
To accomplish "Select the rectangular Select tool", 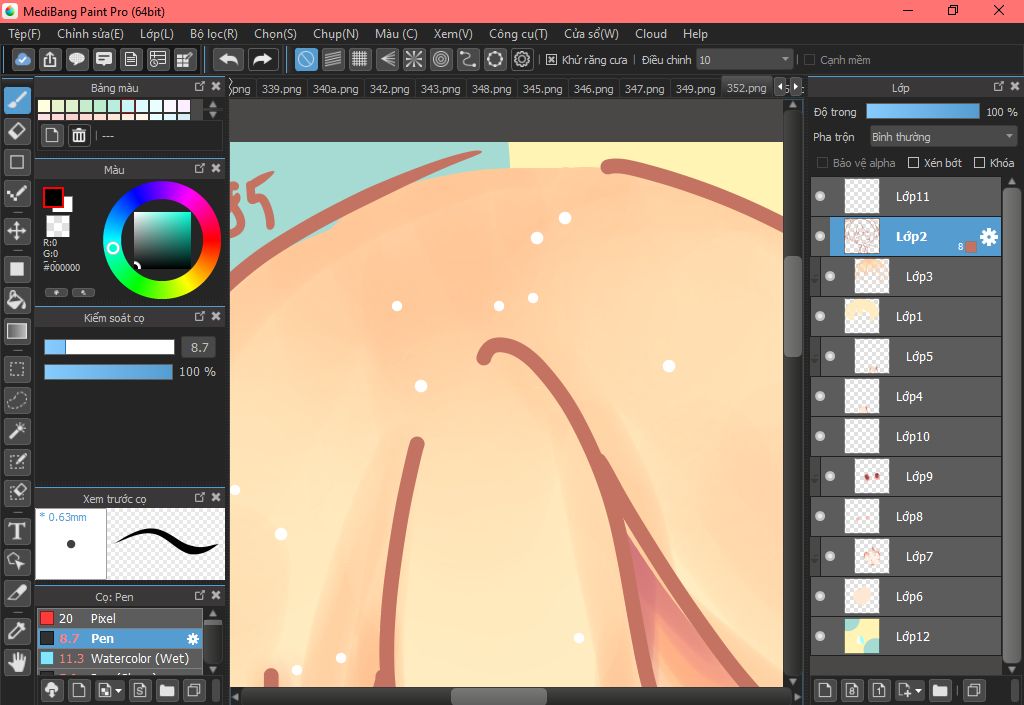I will pos(17,369).
